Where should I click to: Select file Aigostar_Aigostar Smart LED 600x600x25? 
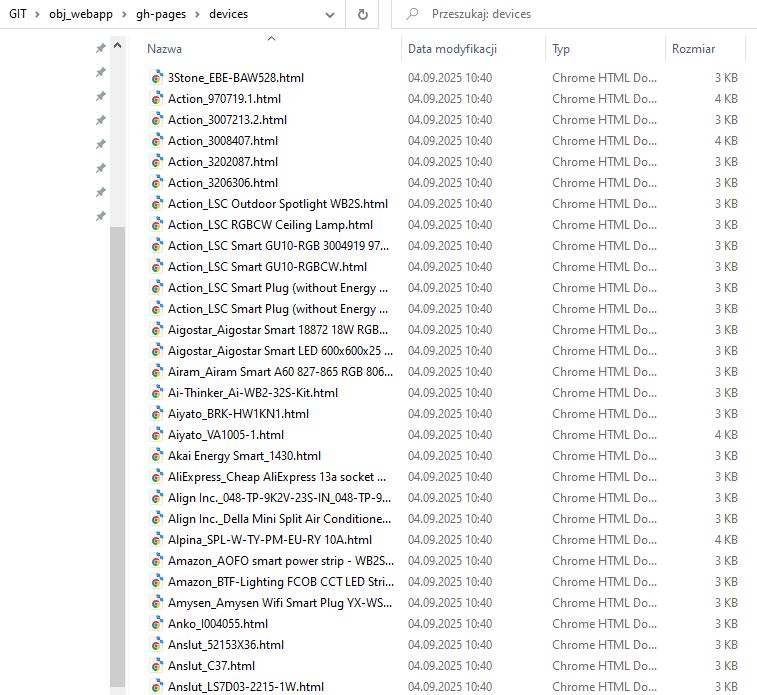280,351
